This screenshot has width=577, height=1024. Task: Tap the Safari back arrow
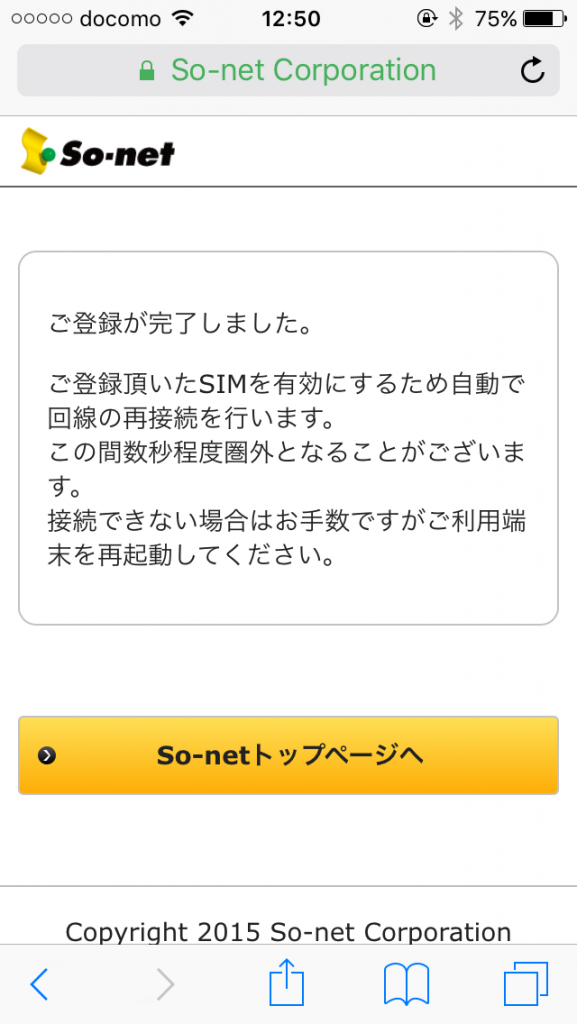39,984
